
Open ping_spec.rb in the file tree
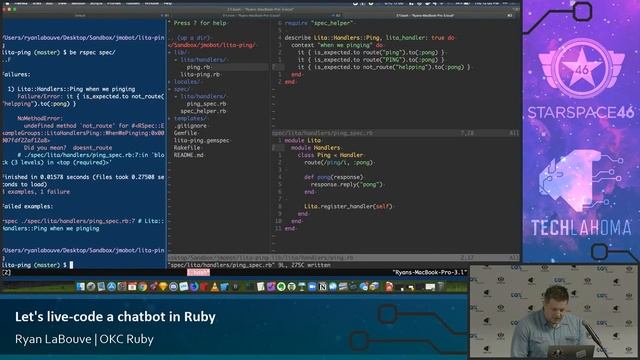(x=207, y=104)
